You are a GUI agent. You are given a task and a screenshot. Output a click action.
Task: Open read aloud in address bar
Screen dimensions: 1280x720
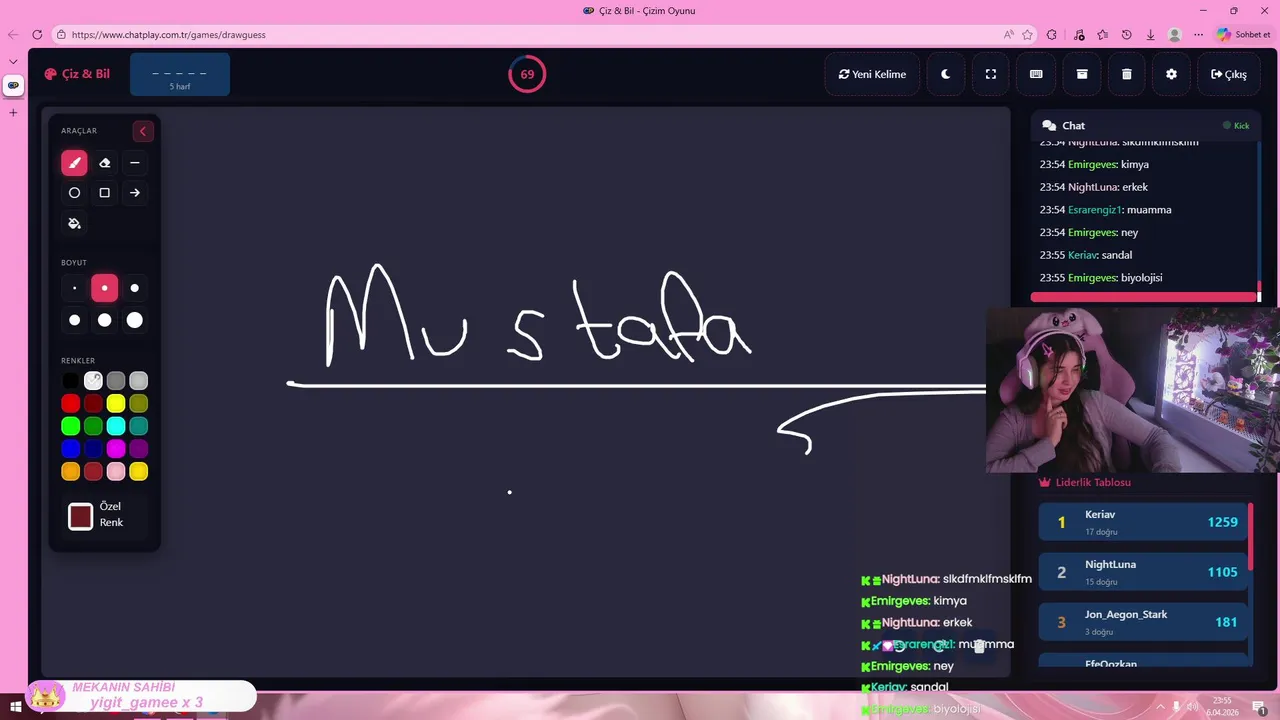pyautogui.click(x=1008, y=34)
